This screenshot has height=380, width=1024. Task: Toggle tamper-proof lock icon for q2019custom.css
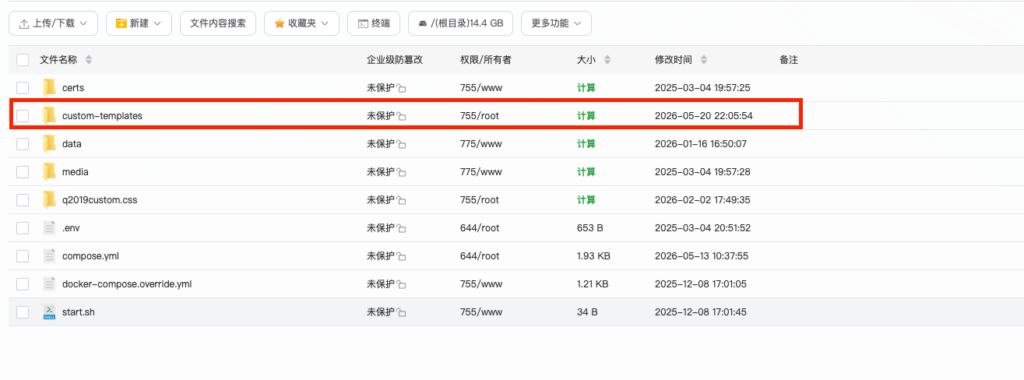pos(402,200)
